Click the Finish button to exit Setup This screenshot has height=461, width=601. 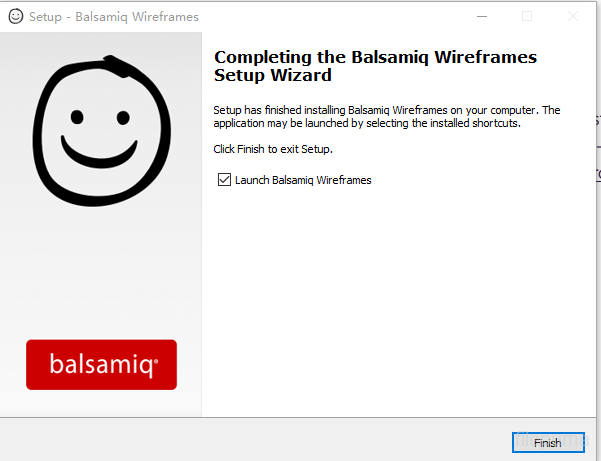point(548,443)
